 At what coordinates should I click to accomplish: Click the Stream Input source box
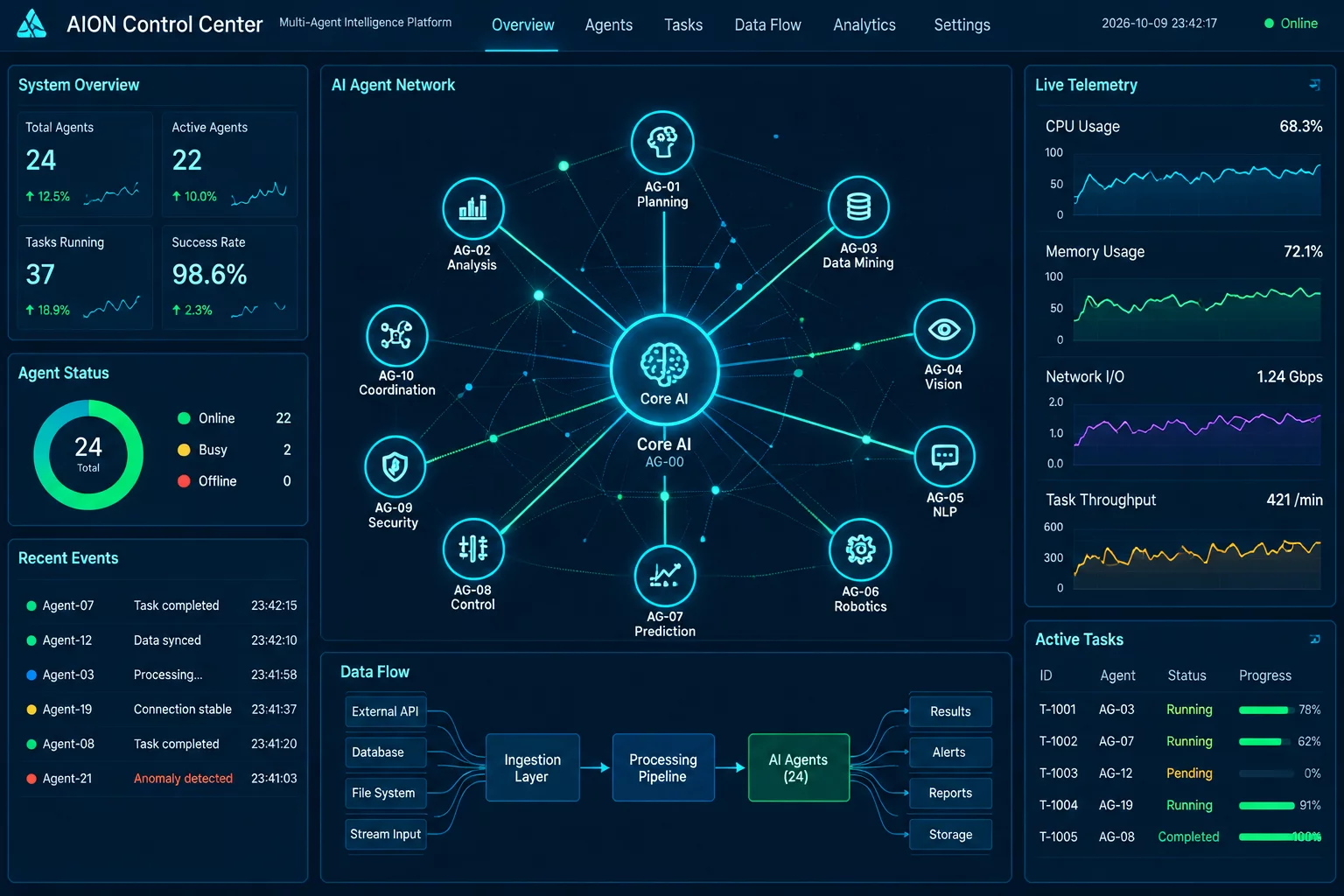(386, 834)
